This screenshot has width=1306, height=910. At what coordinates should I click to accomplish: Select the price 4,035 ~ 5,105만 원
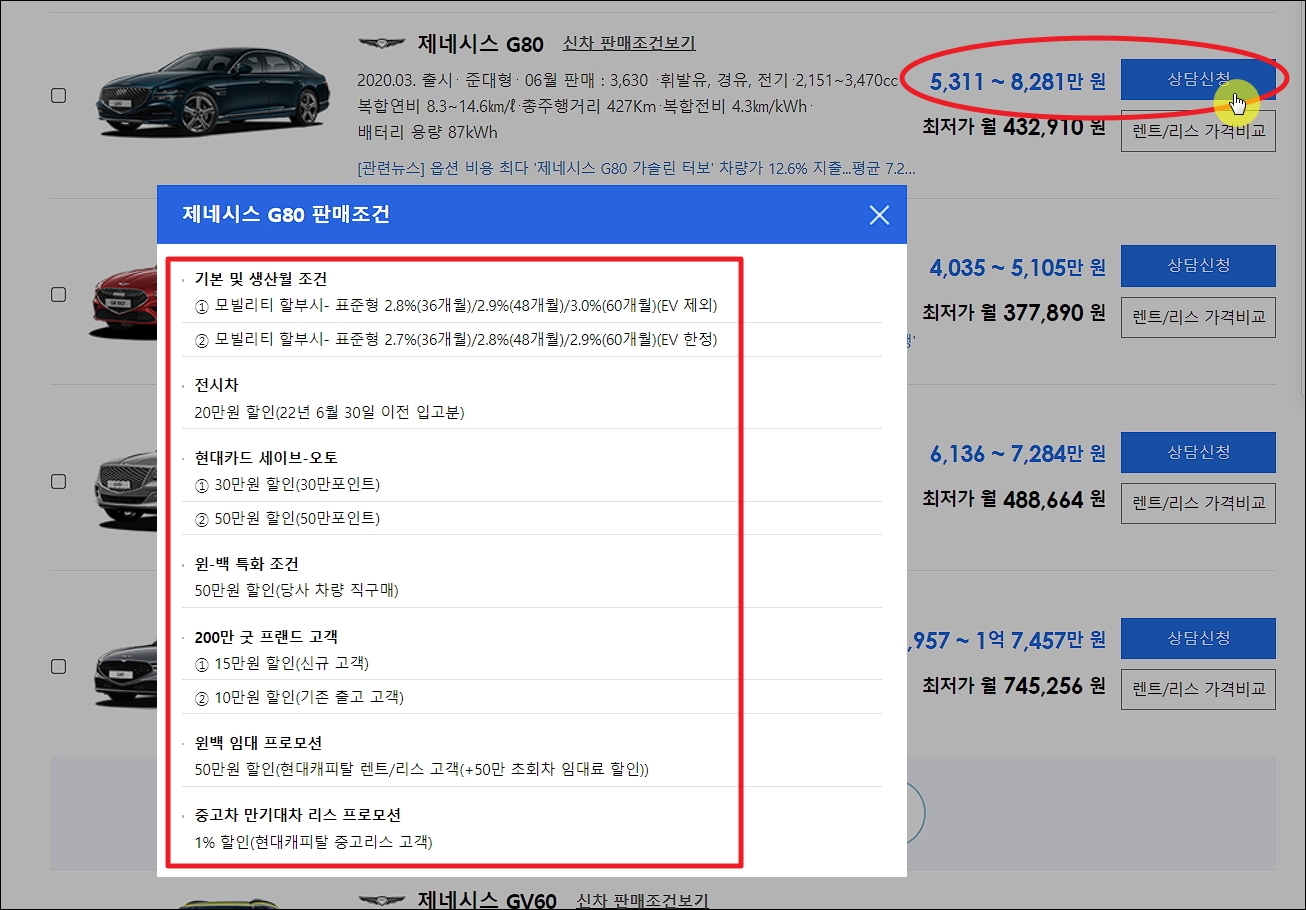click(x=1018, y=268)
